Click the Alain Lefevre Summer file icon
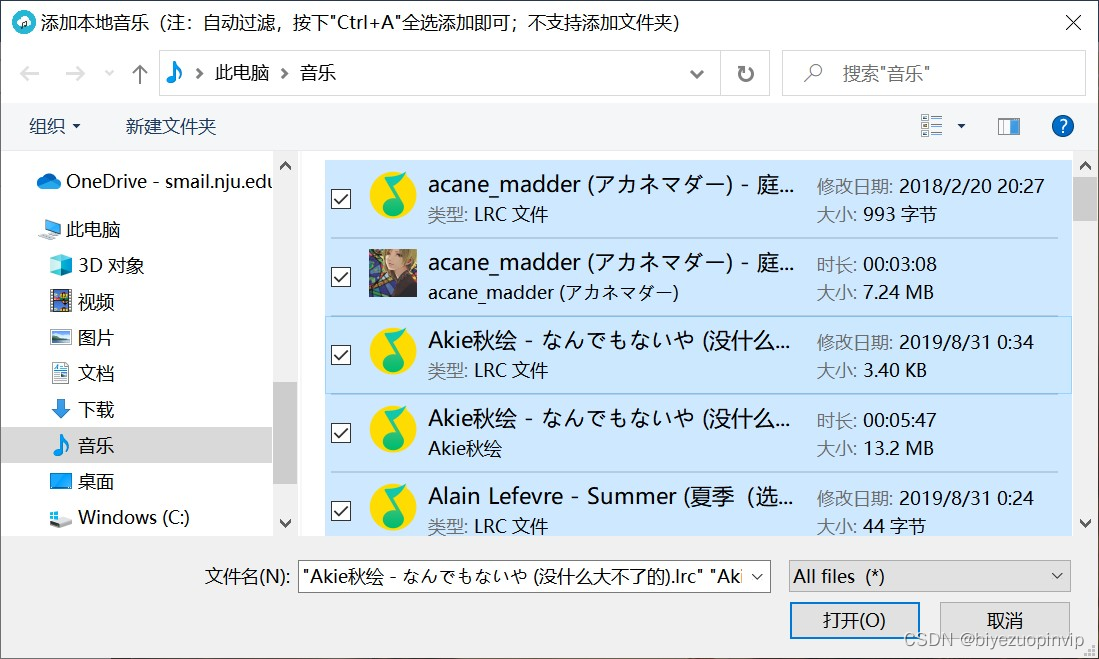The image size is (1099, 659). 392,507
